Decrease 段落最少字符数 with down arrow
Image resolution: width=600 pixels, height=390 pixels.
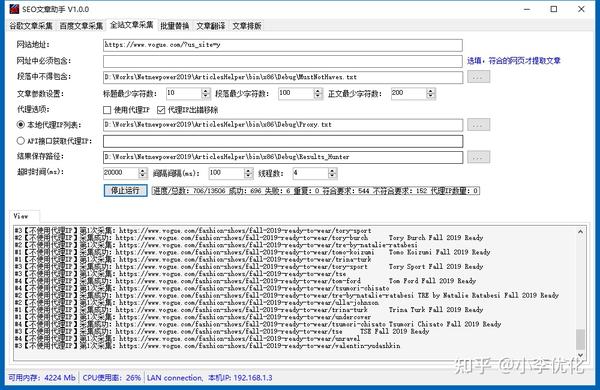tap(318, 96)
